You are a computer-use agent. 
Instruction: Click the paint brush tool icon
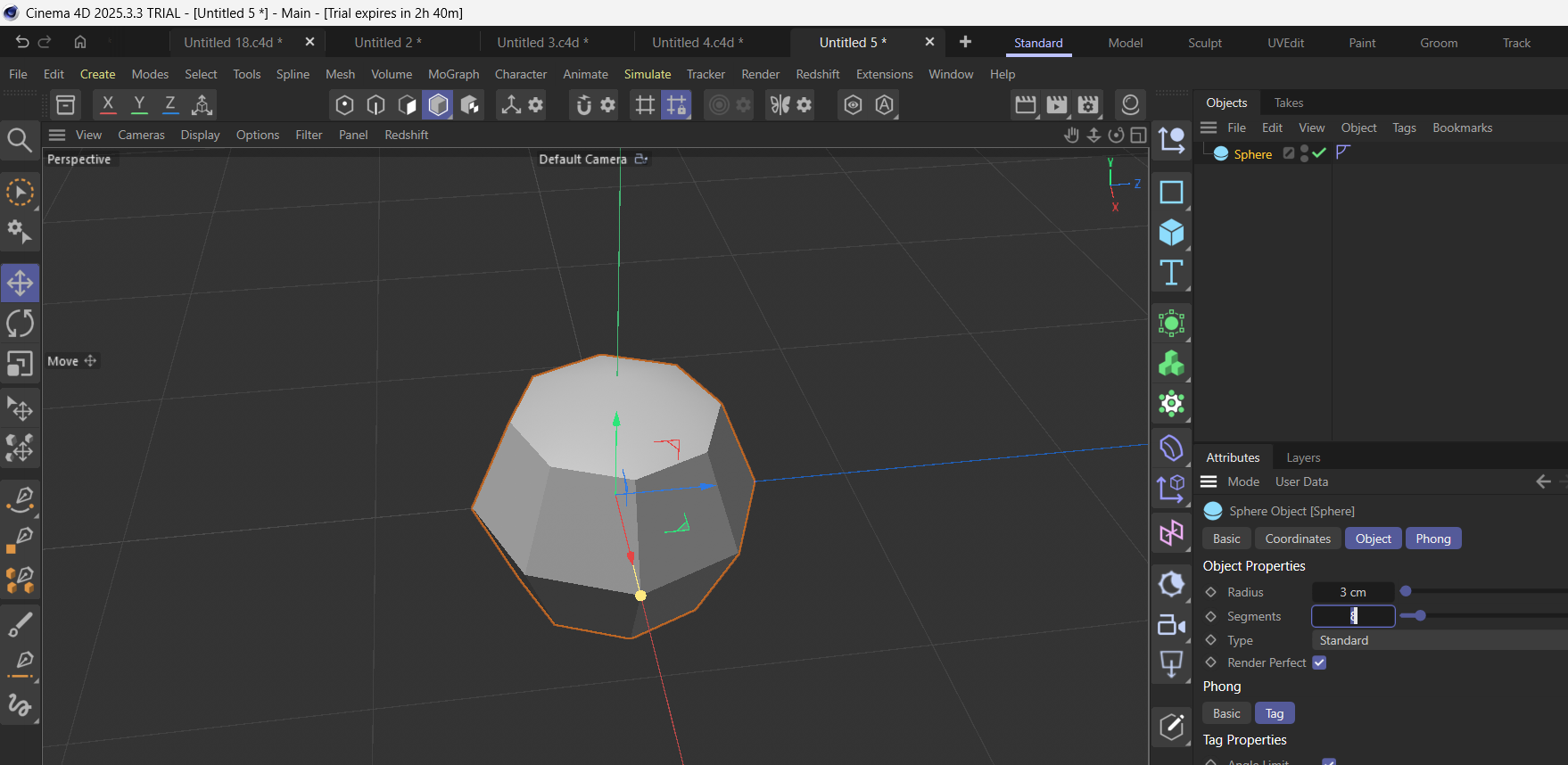coord(20,623)
